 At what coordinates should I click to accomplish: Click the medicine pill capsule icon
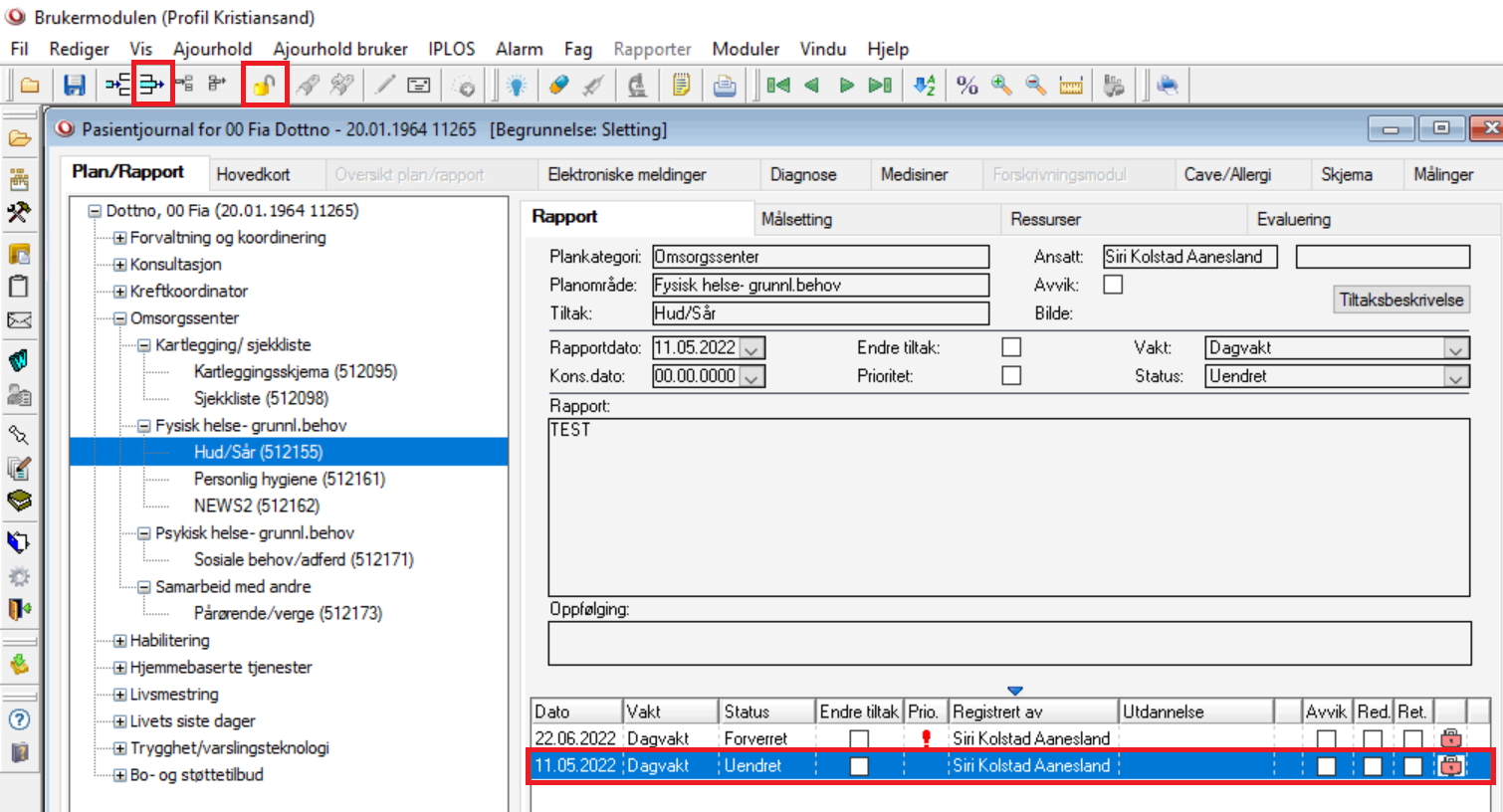pos(559,86)
